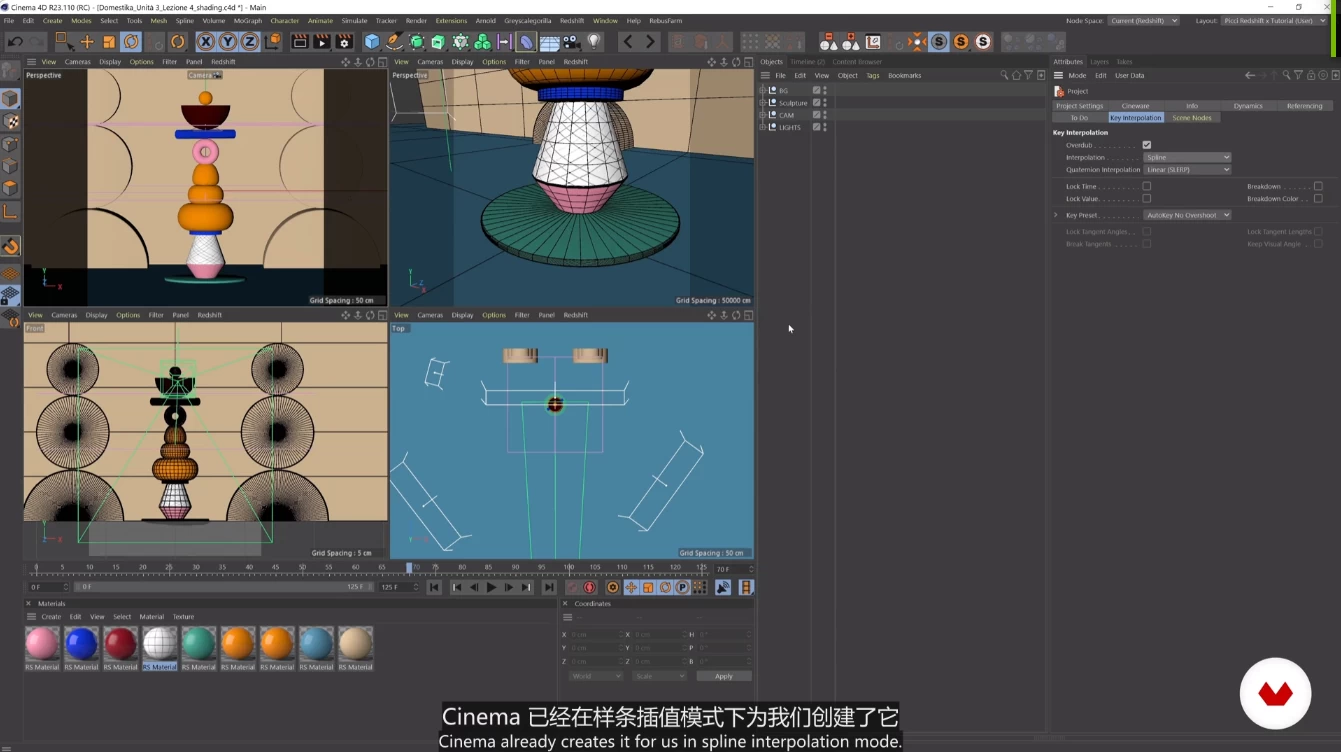
Task: Select the Spline Pen tool icon
Action: [394, 42]
